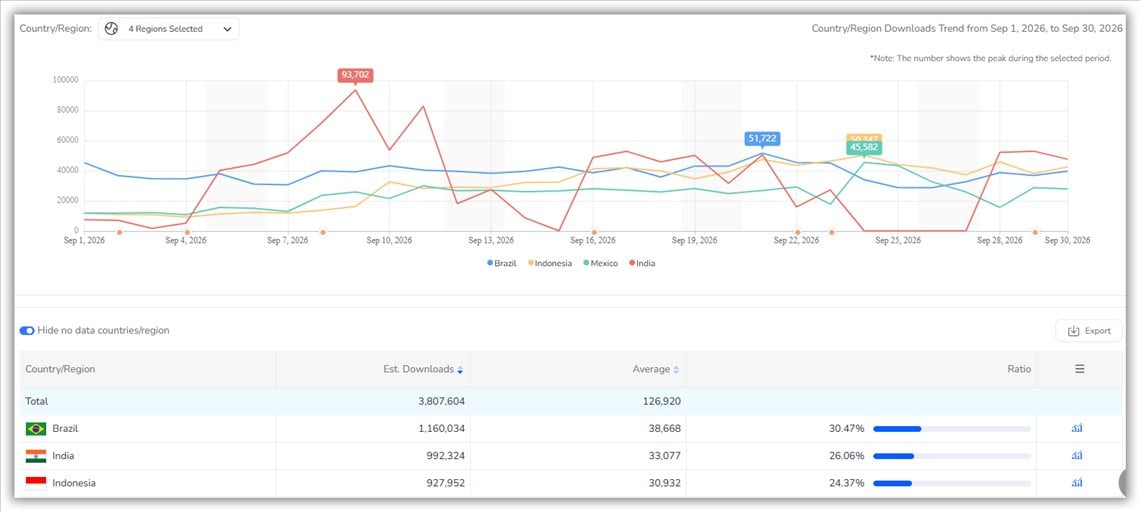Click the Downloads Trend title text
Viewport: 1140px width, 512px height.
(x=967, y=29)
